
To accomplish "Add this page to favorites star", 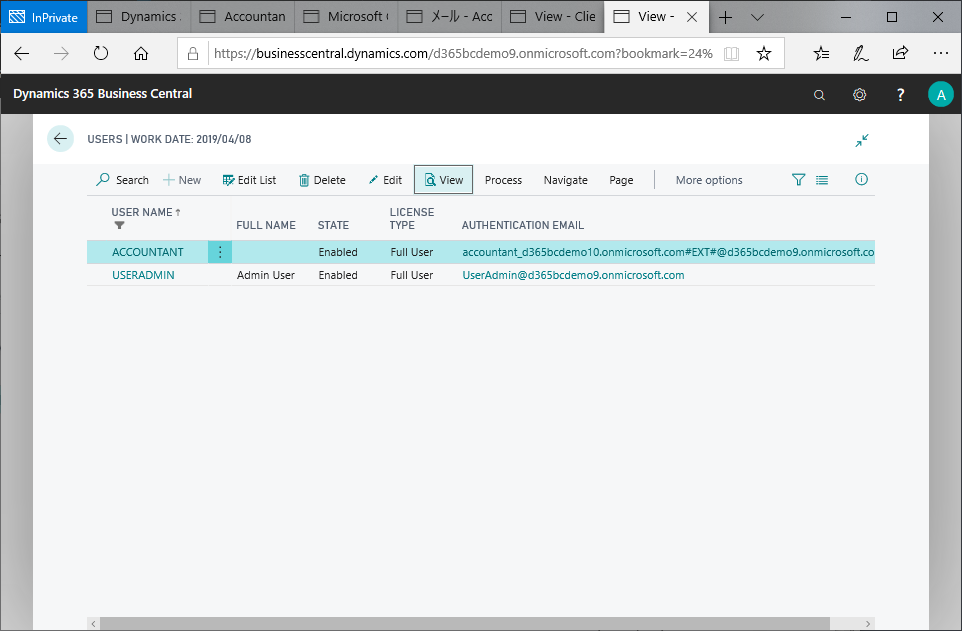I will point(764,53).
